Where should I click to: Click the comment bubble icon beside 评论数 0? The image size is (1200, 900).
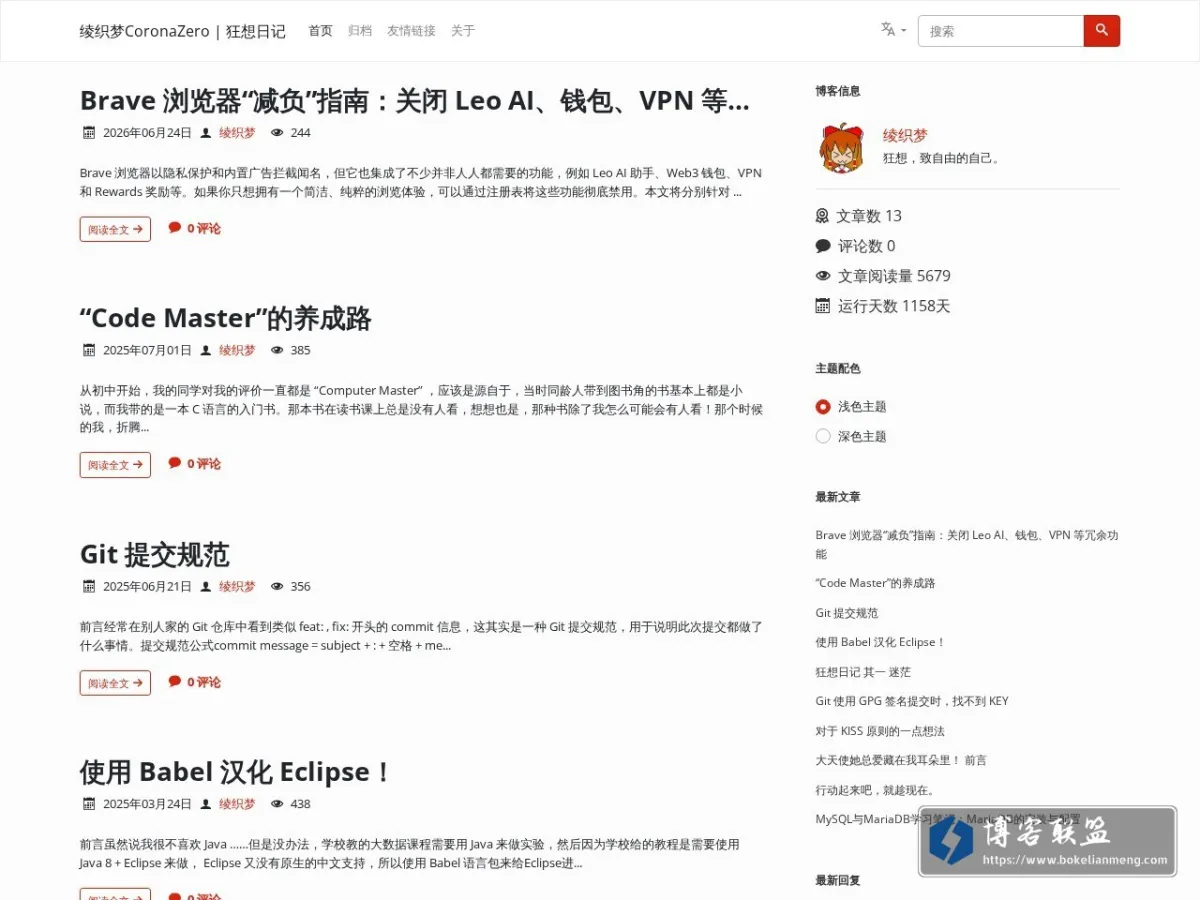[x=823, y=246]
